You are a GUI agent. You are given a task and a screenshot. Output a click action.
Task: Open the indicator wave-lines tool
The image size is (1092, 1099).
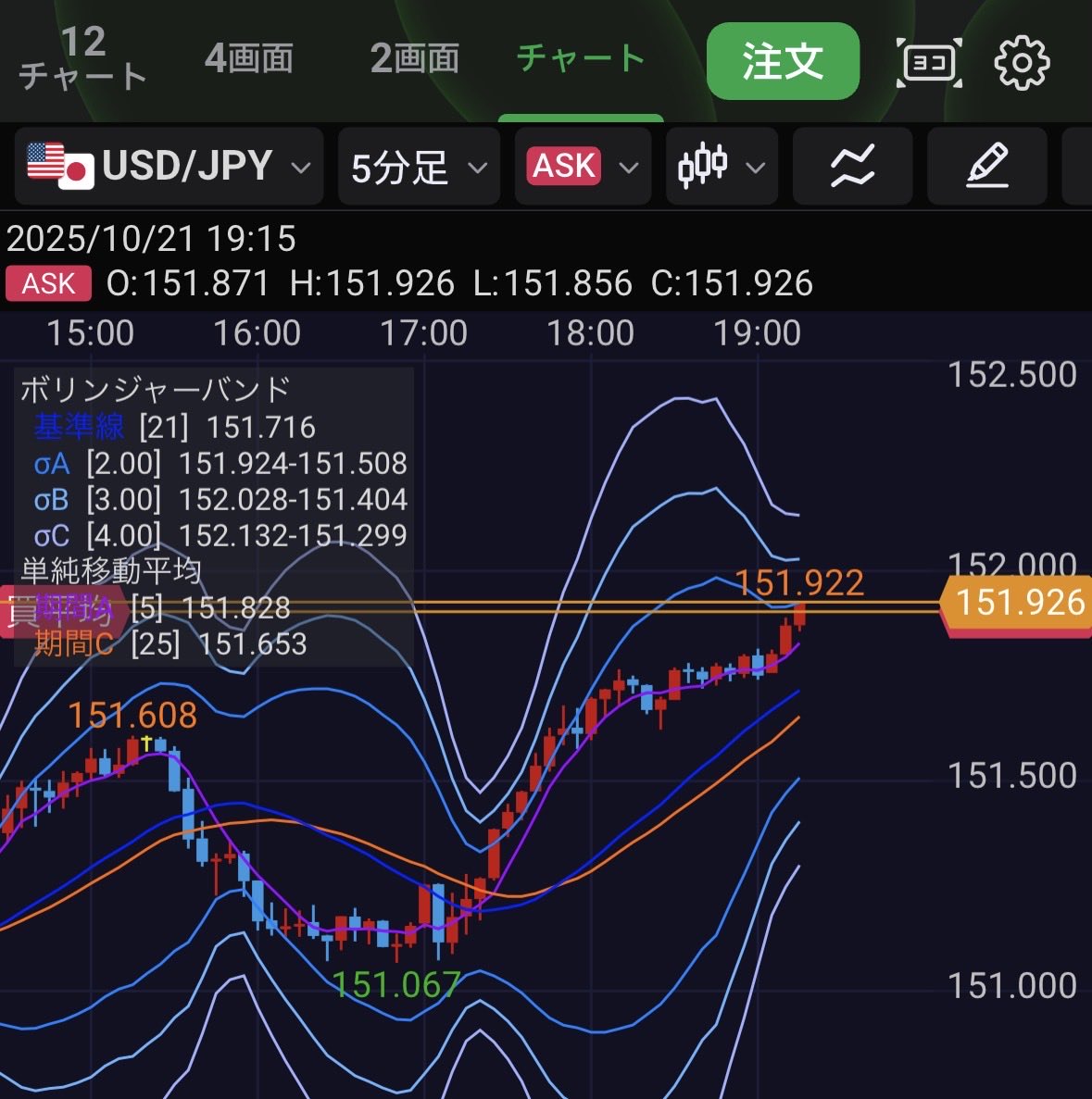[x=852, y=166]
